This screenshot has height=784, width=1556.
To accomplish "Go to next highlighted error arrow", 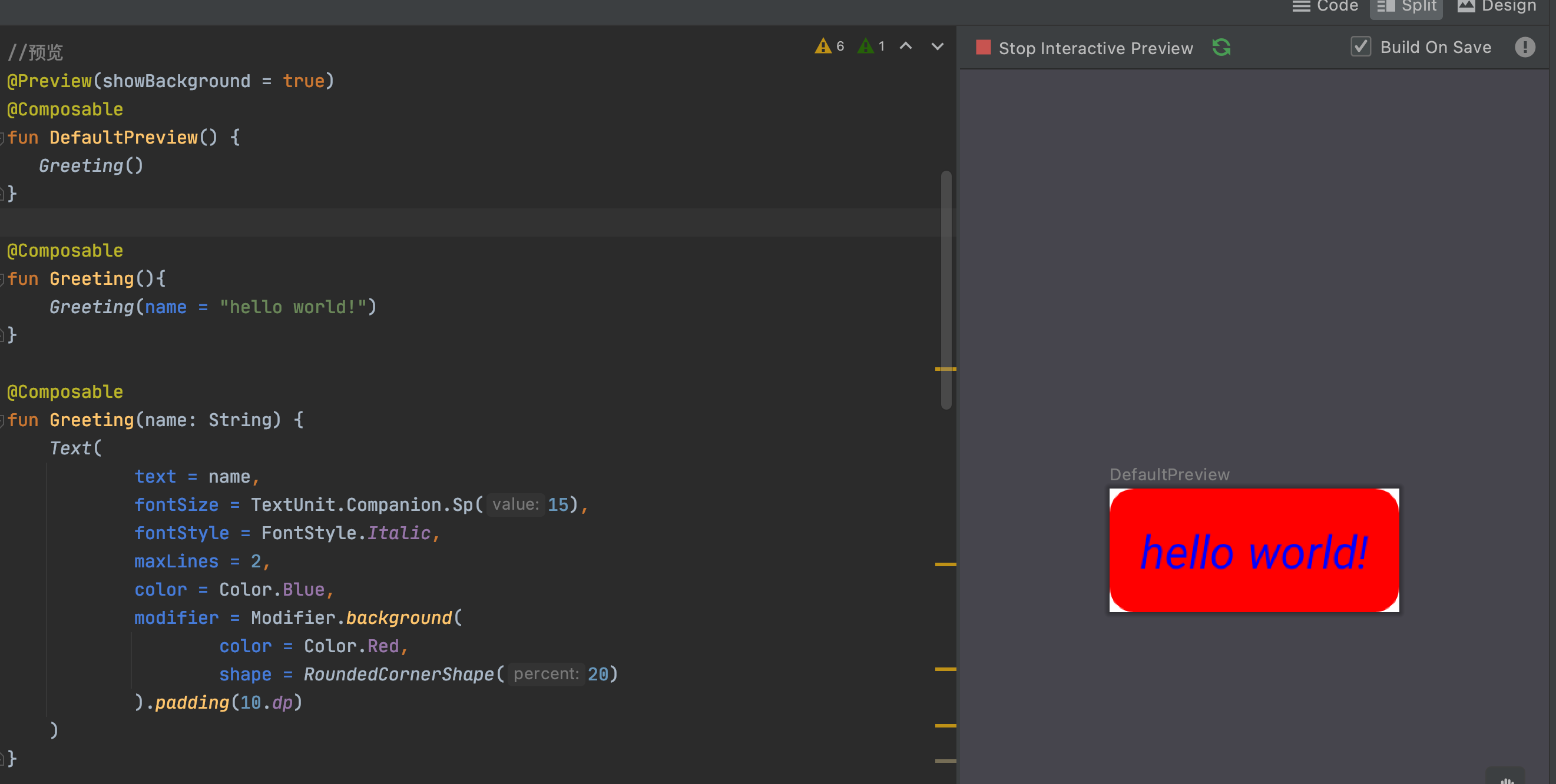I will click(937, 46).
